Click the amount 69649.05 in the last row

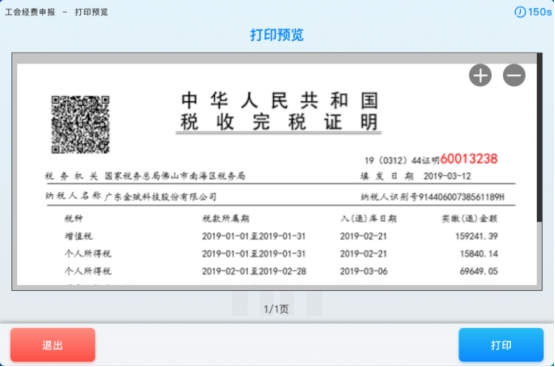coord(479,271)
